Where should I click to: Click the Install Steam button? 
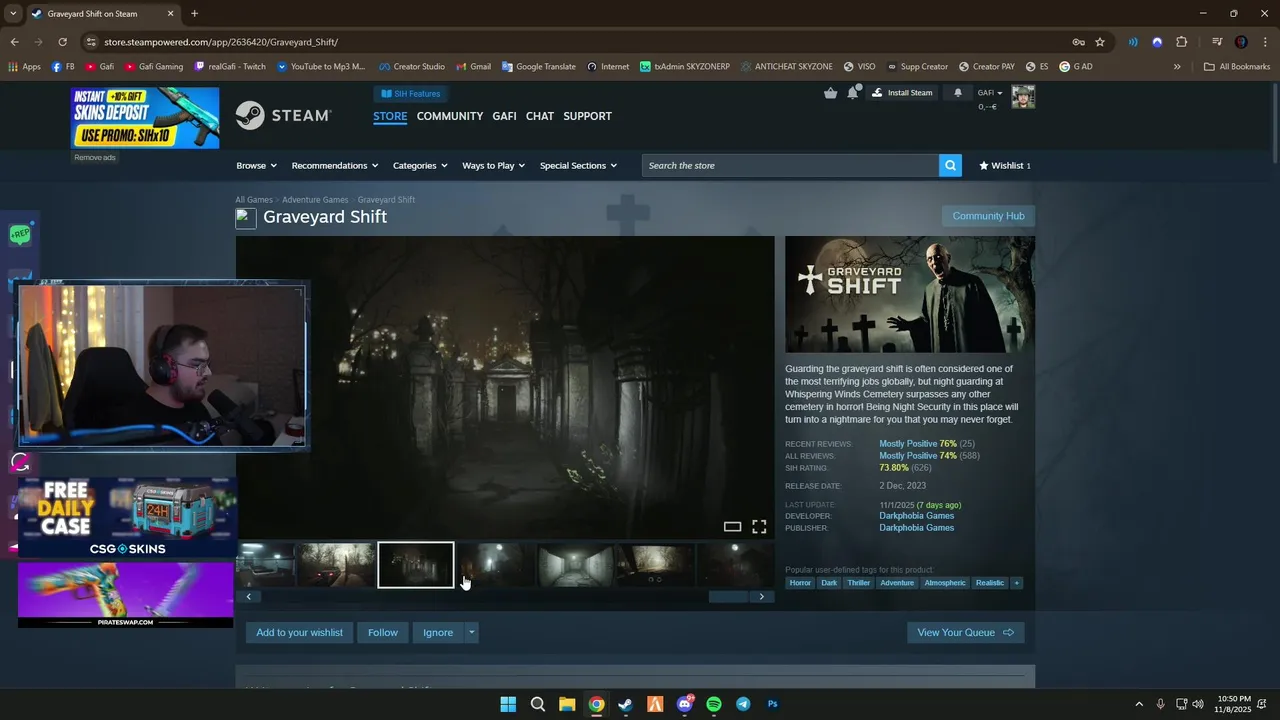pos(902,93)
